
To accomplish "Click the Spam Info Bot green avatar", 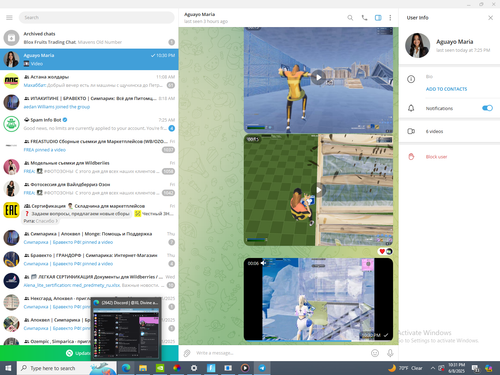I will (11, 124).
